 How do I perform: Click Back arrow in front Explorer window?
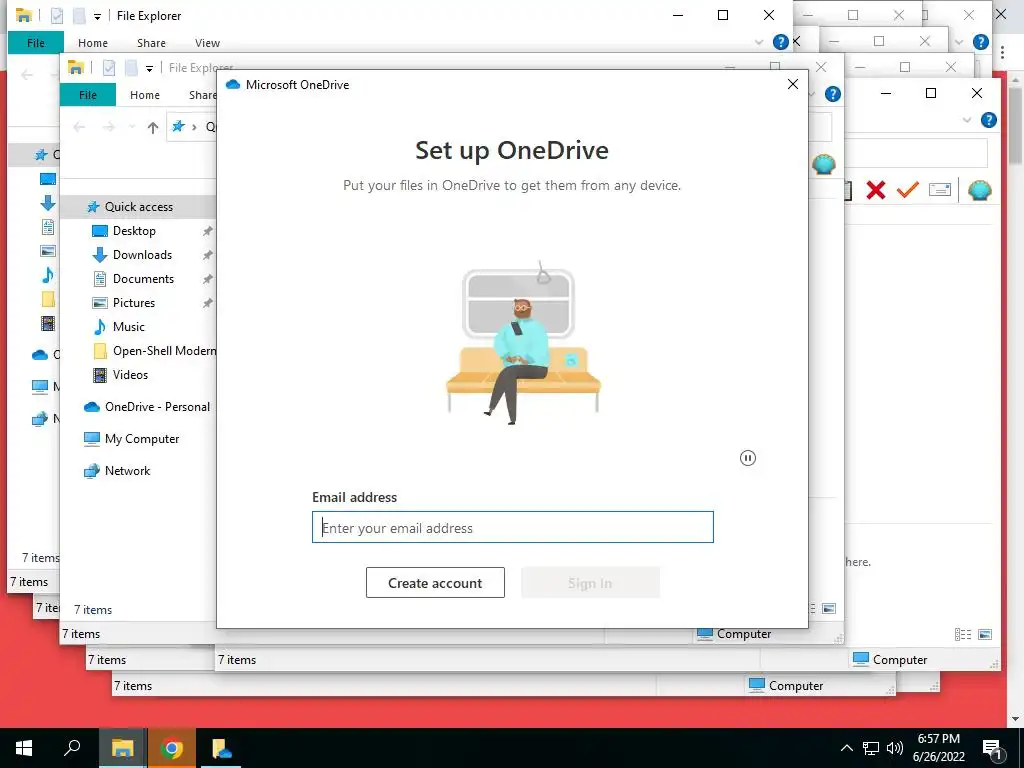[x=79, y=127]
